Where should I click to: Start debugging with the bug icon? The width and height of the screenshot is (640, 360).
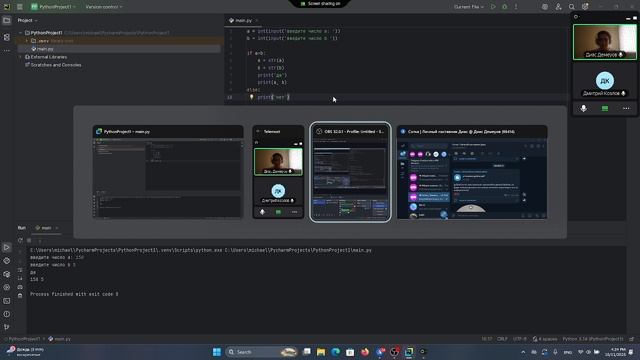coord(504,7)
